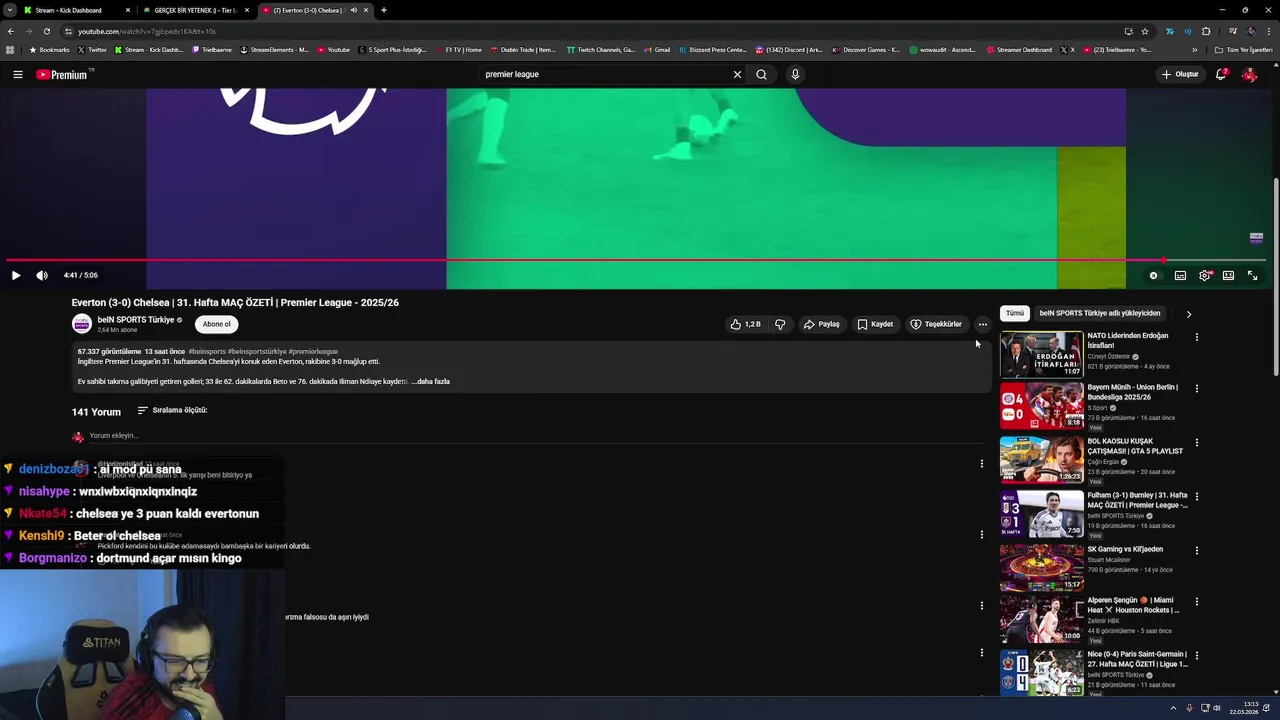Go to YouTube Premium home logo
The width and height of the screenshot is (1280, 720).
(x=62, y=74)
